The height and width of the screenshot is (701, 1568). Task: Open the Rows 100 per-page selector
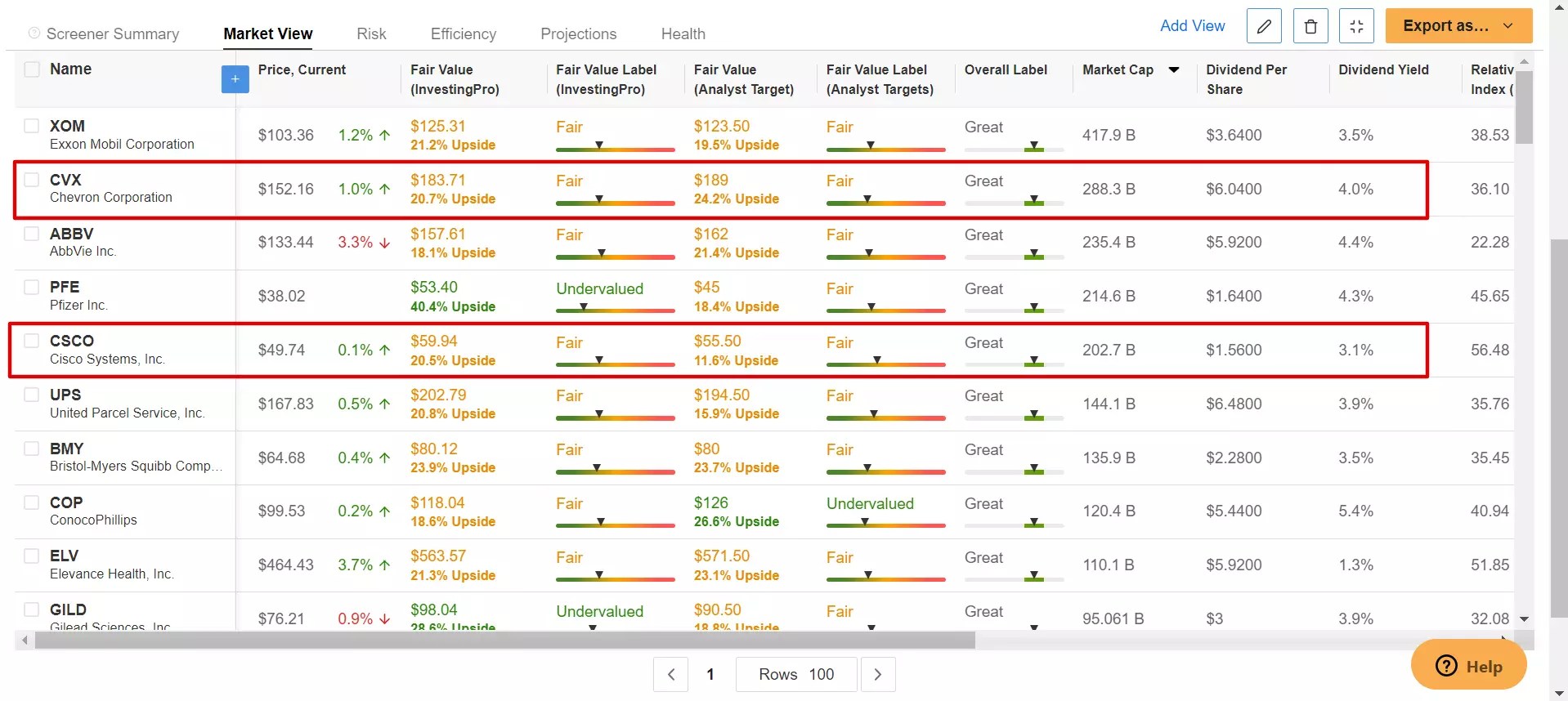tap(796, 674)
